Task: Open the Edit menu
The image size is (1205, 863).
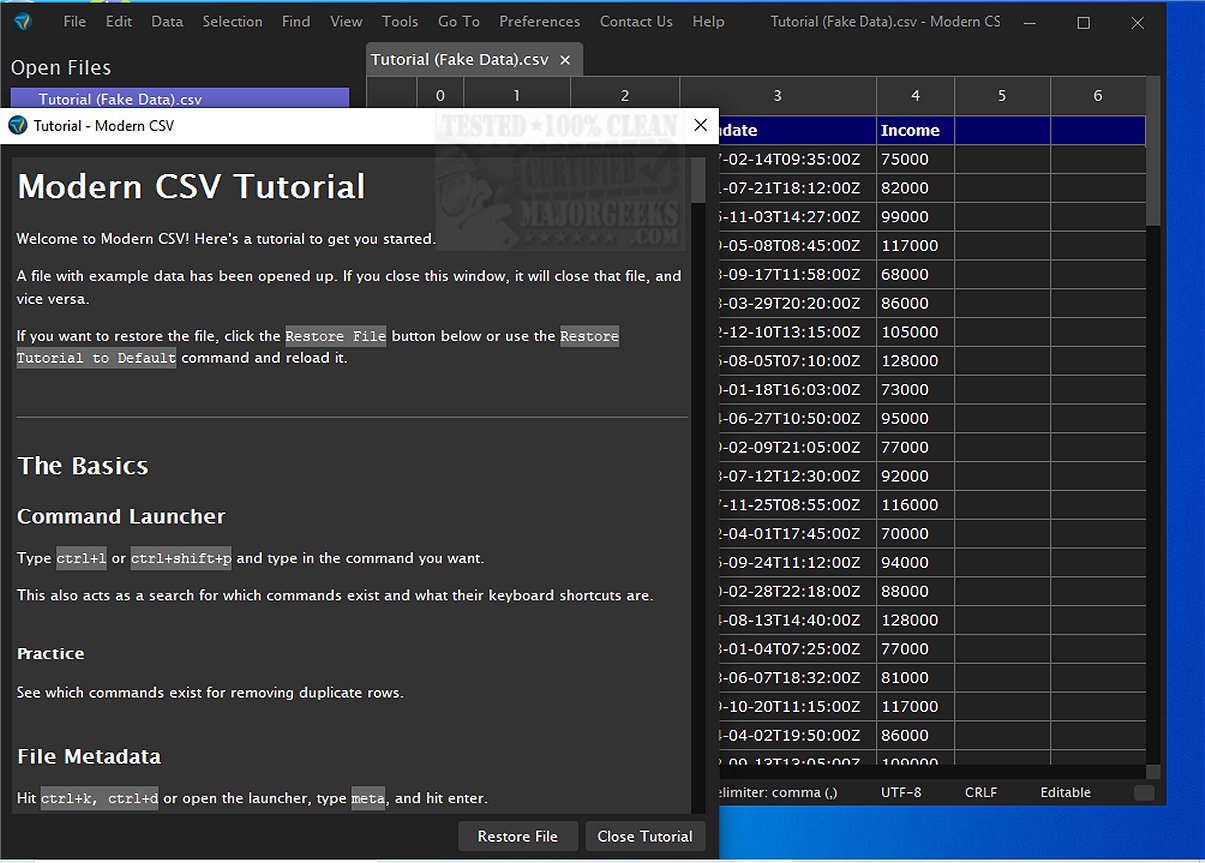Action: (119, 21)
